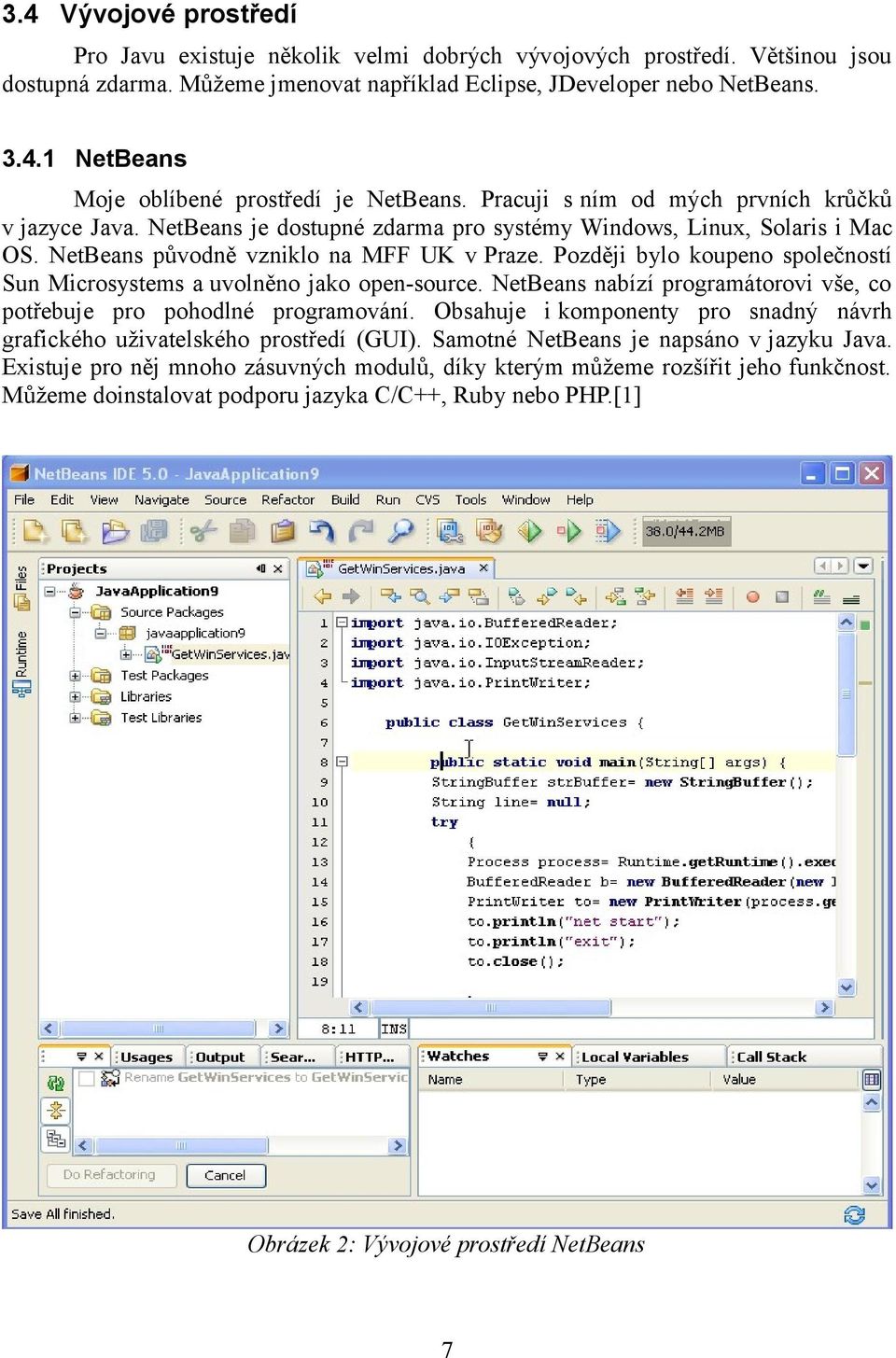This screenshot has width=896, height=1358.
Task: Click the editor horizontal scrollbar thumb
Action: point(491,1007)
